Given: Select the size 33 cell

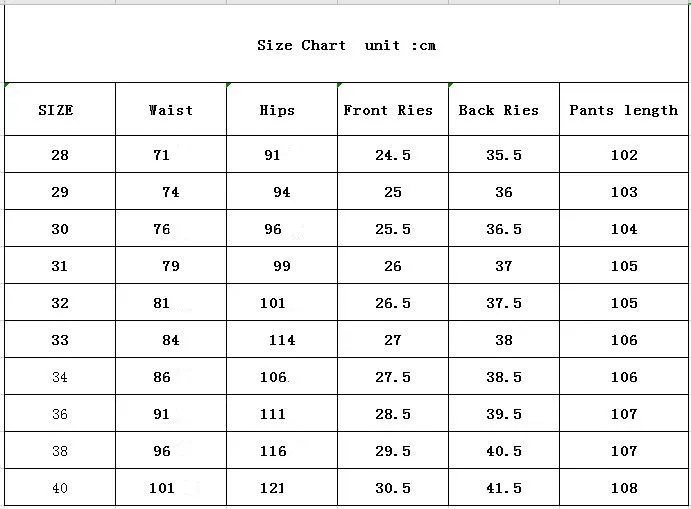Looking at the screenshot, I should point(60,339).
